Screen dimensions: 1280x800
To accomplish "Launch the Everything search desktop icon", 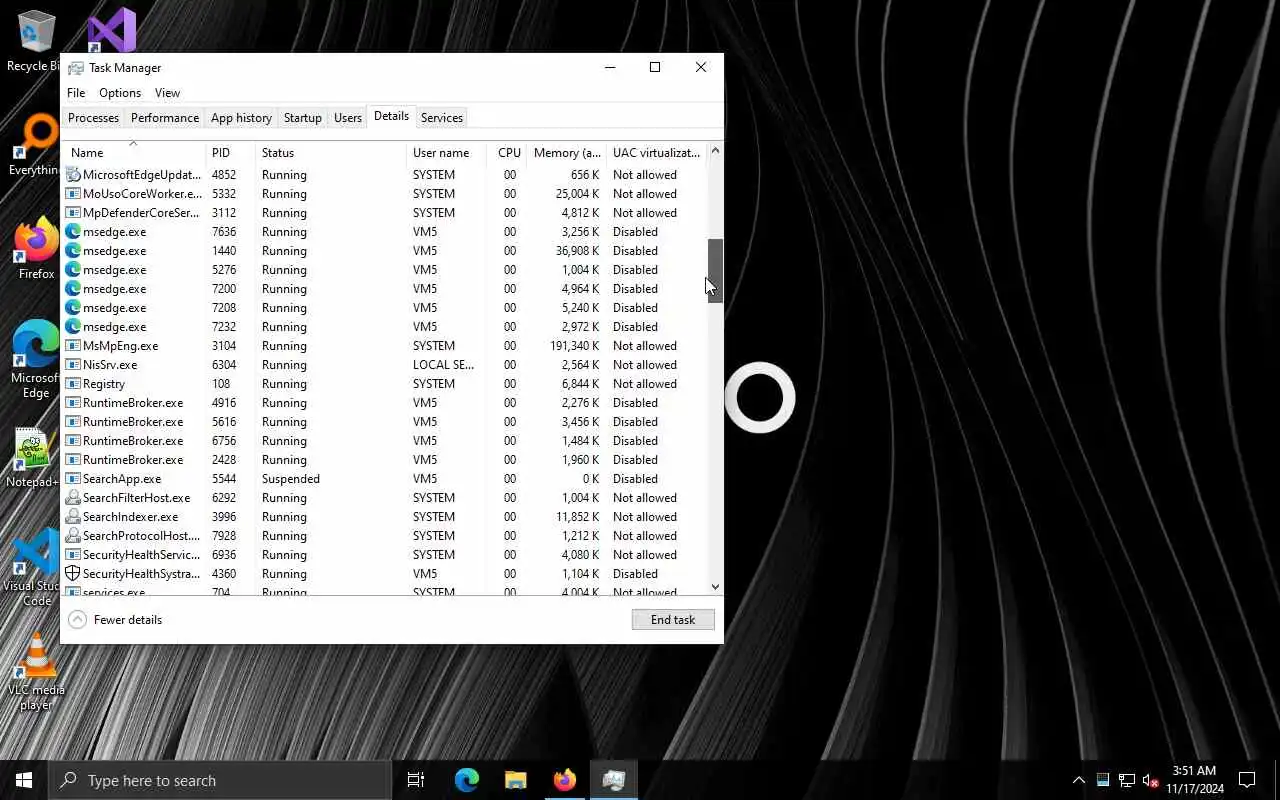I will (x=36, y=144).
